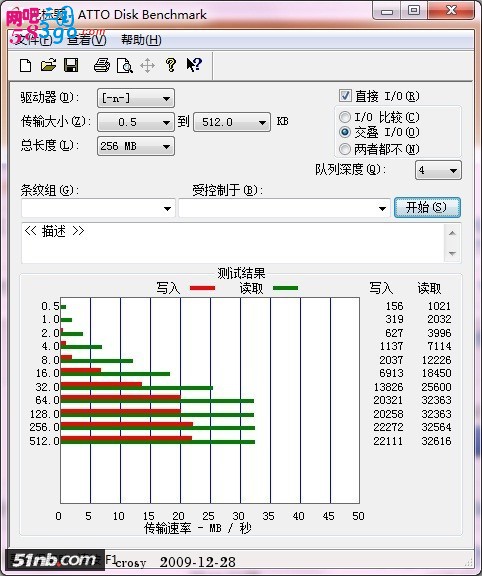
Task: Print results using the printer icon
Action: 101,65
